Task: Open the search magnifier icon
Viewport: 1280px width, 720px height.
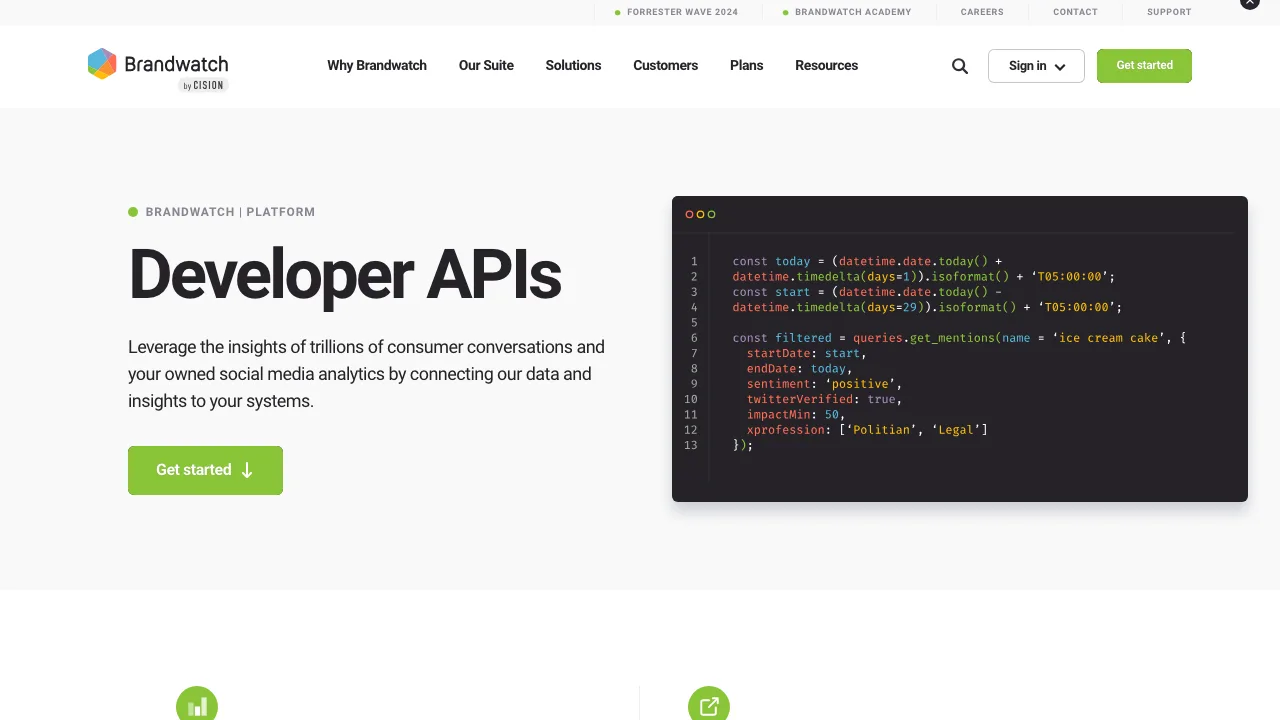Action: (960, 66)
